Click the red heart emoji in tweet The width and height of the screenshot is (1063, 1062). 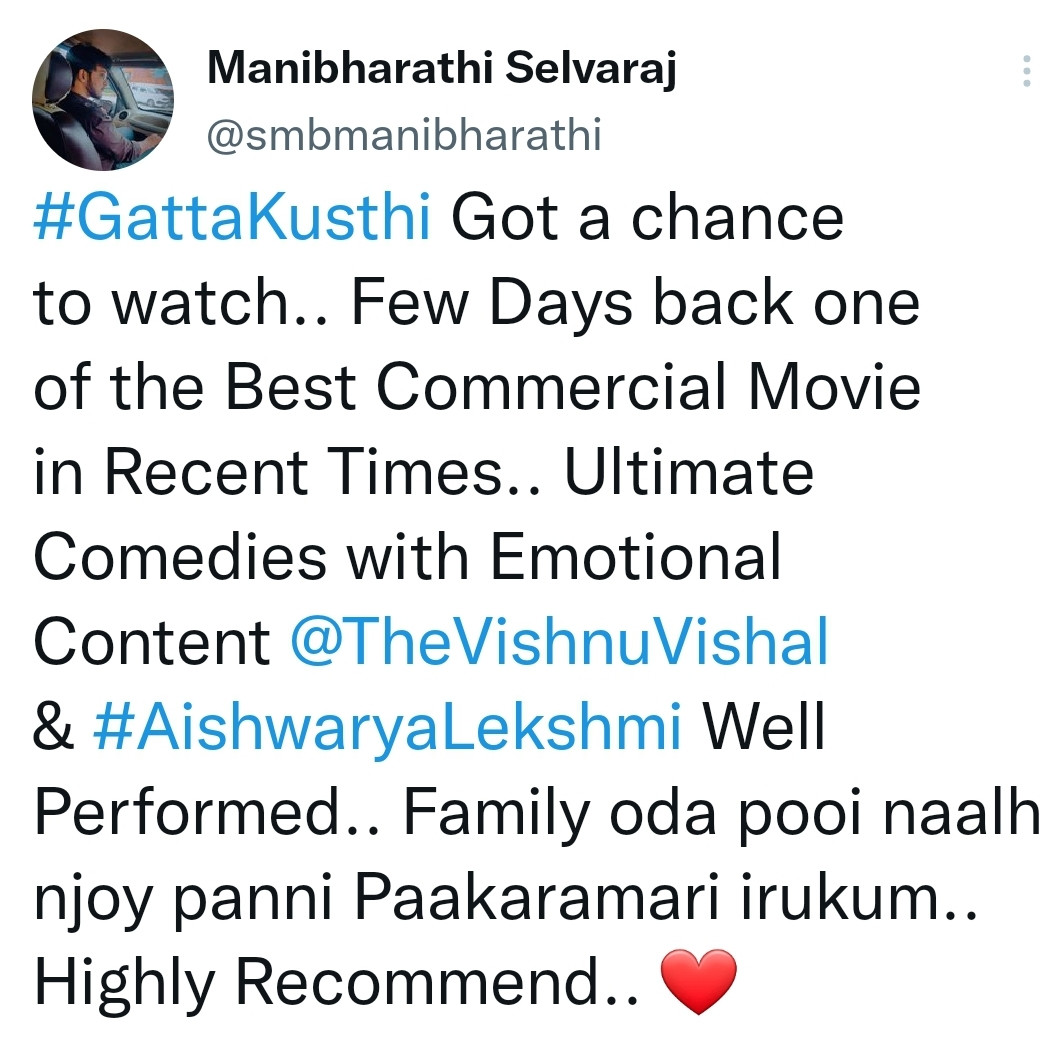tap(699, 981)
